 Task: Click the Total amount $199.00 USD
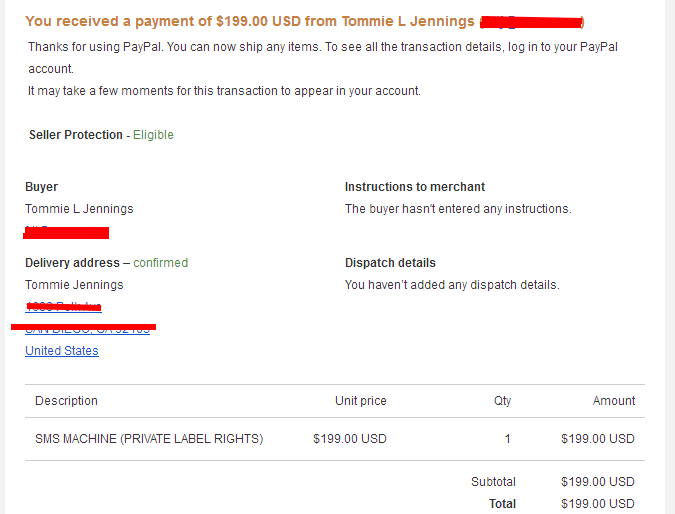point(598,504)
